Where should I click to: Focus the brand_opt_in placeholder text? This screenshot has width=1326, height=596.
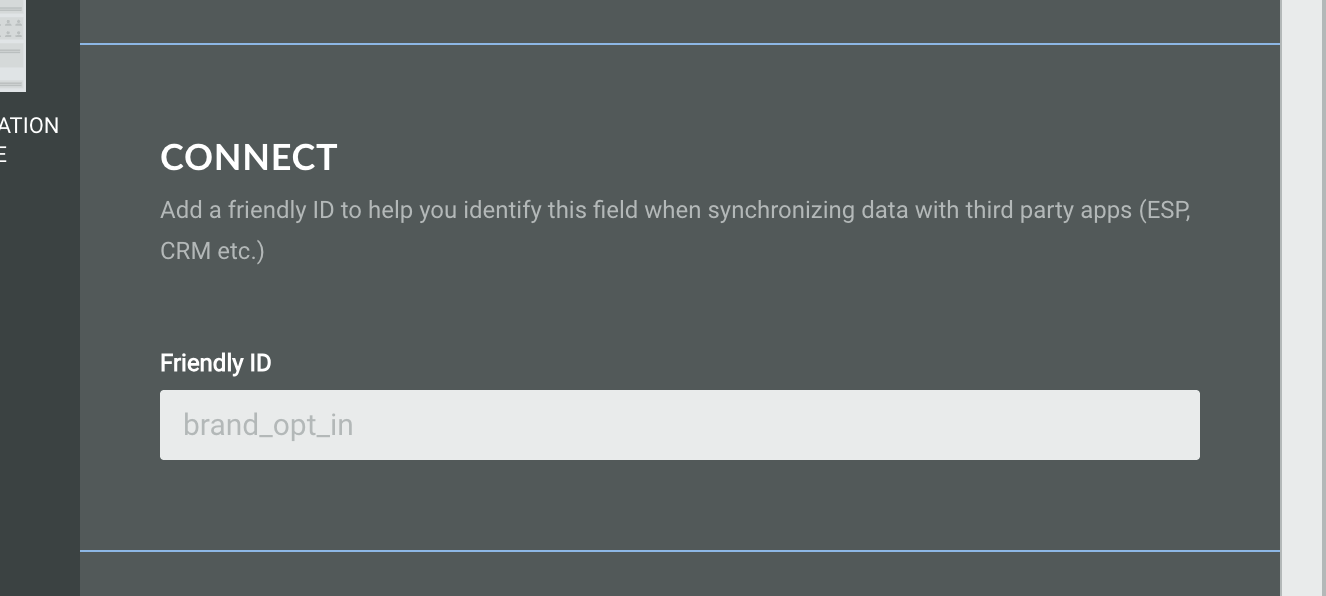point(268,426)
